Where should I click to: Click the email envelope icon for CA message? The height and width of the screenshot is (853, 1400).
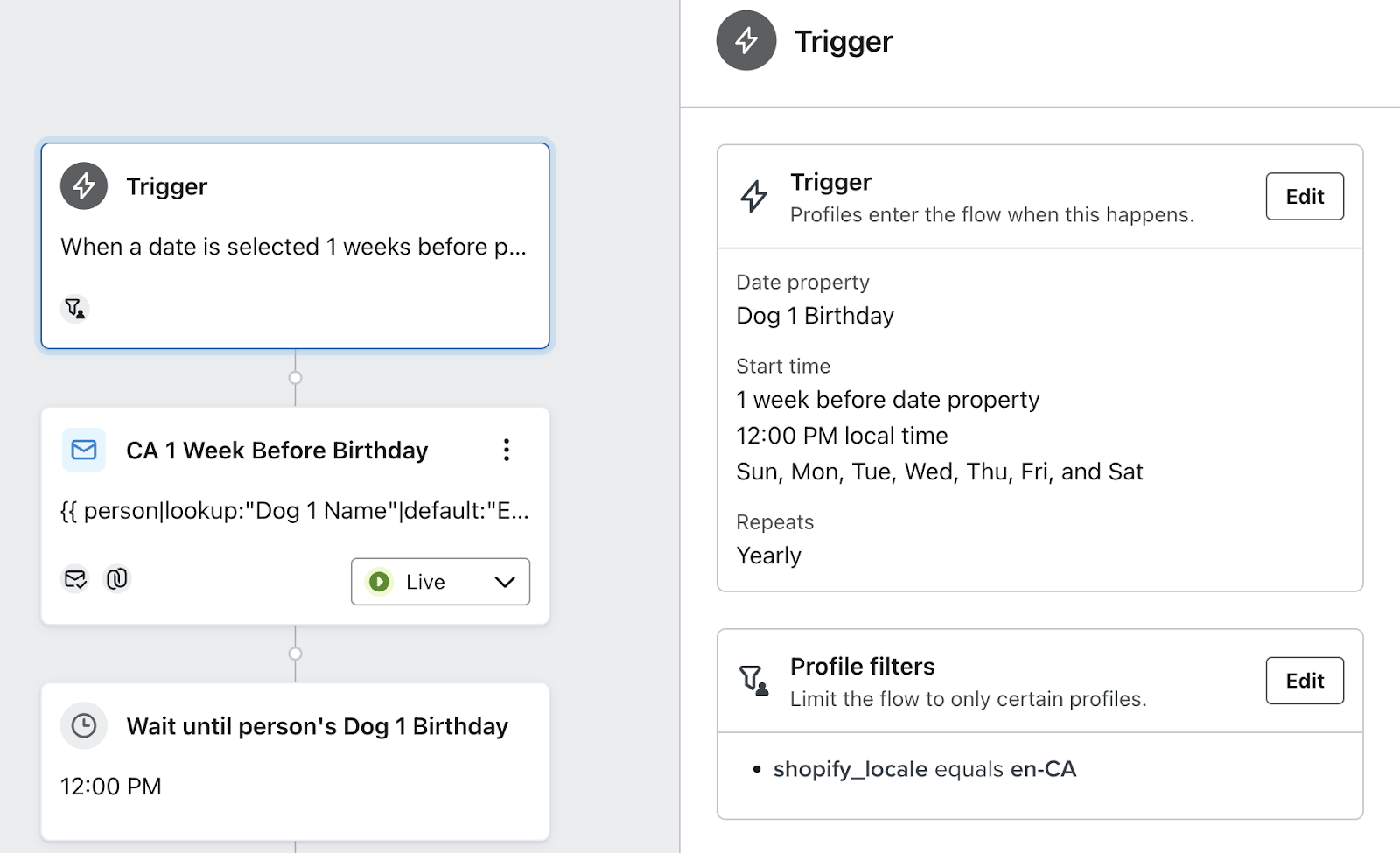(84, 450)
